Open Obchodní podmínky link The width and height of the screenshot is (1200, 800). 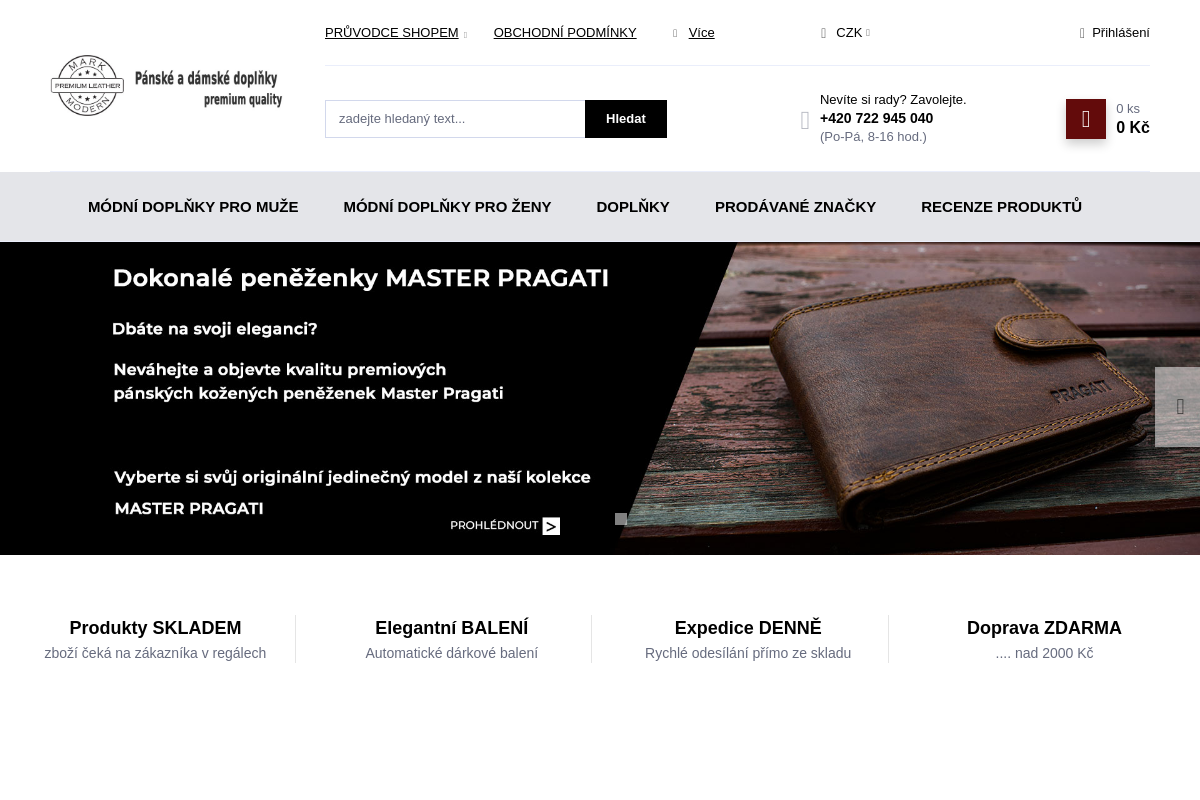coord(565,33)
